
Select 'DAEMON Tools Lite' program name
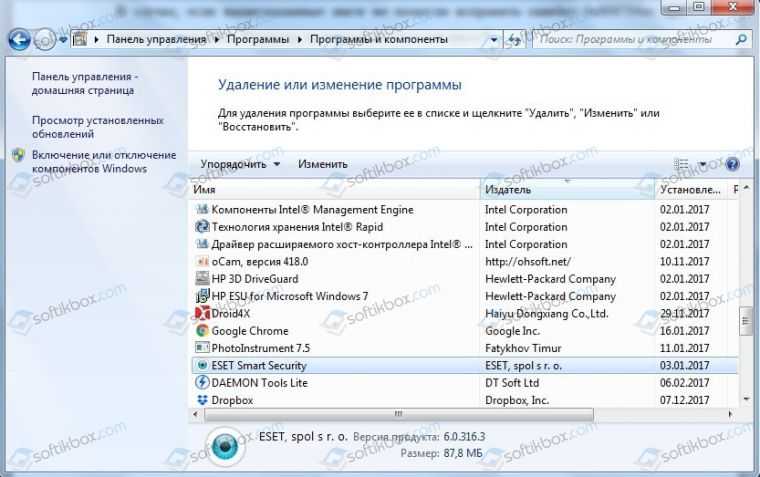(260, 383)
